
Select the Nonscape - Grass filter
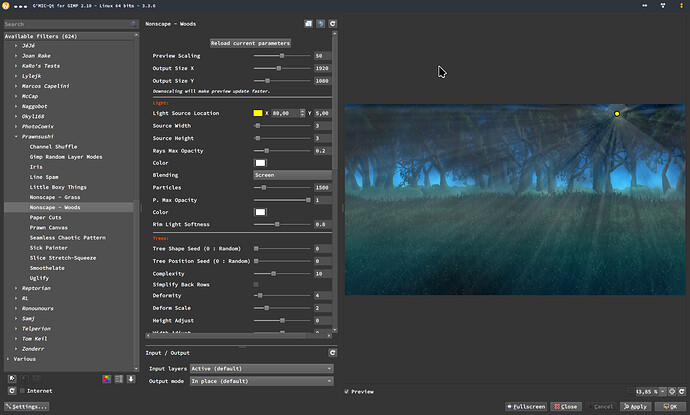click(55, 197)
